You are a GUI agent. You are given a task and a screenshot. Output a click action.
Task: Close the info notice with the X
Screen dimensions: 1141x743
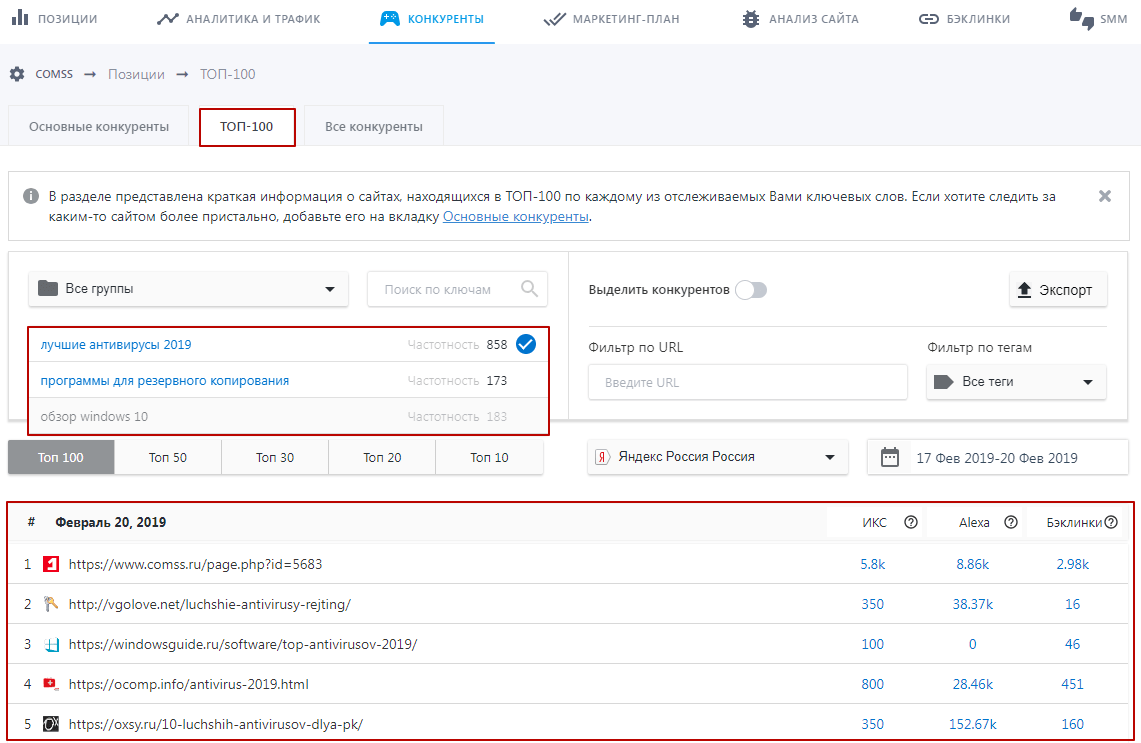(1105, 196)
